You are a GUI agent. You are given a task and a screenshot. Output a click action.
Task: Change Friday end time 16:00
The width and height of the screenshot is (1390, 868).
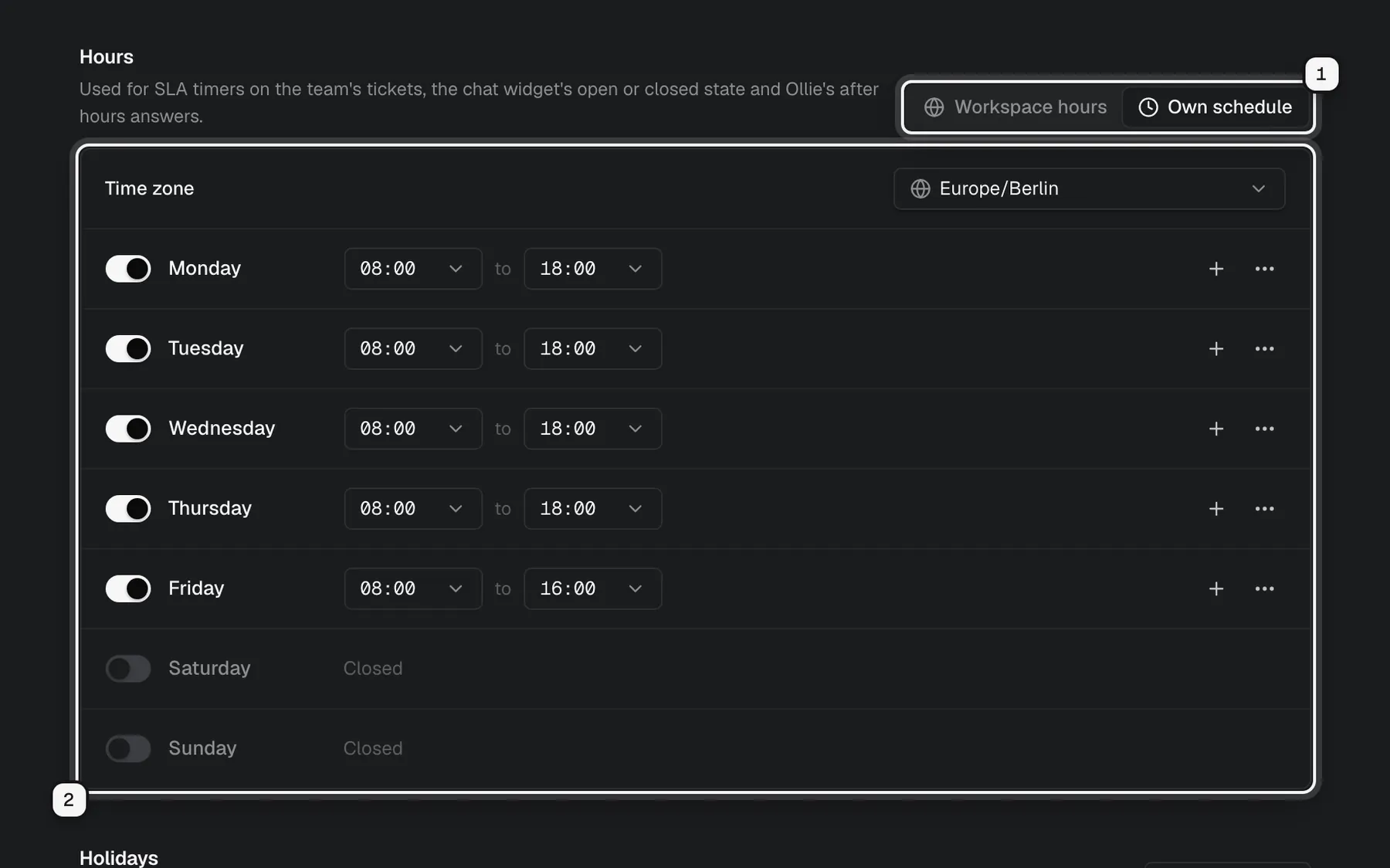(x=592, y=588)
